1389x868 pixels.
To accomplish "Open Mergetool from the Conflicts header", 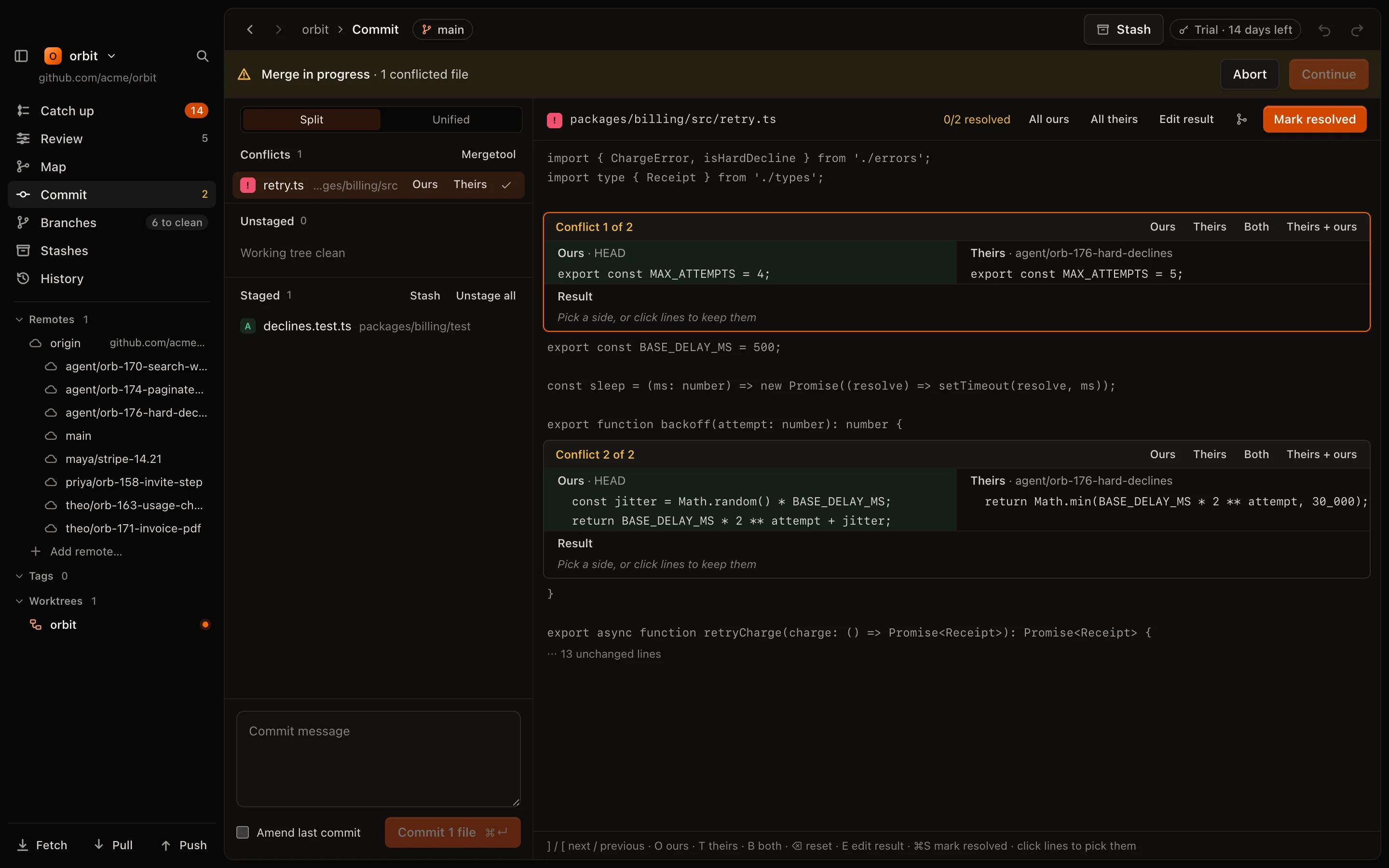I will coord(489,154).
